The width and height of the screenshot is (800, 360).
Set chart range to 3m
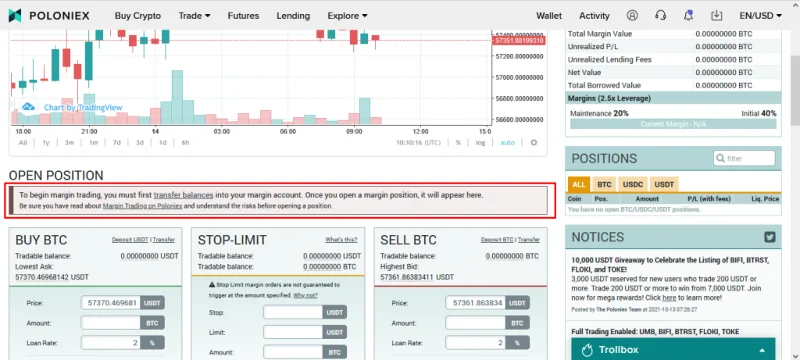coord(69,143)
